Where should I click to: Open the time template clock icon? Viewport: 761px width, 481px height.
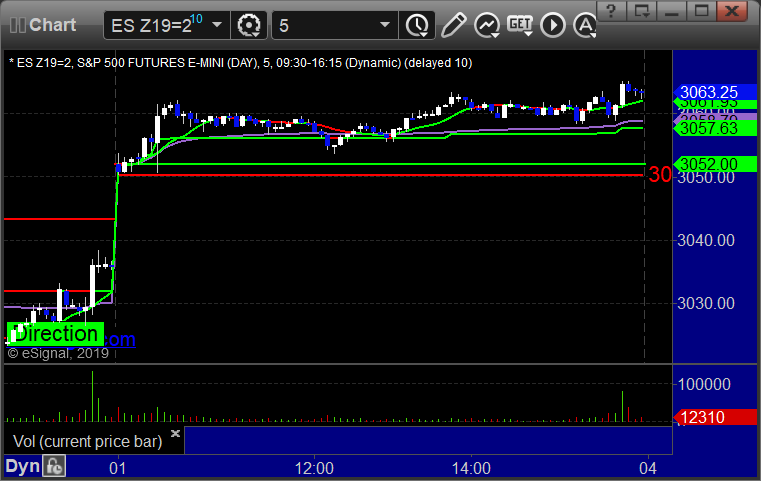[x=417, y=25]
